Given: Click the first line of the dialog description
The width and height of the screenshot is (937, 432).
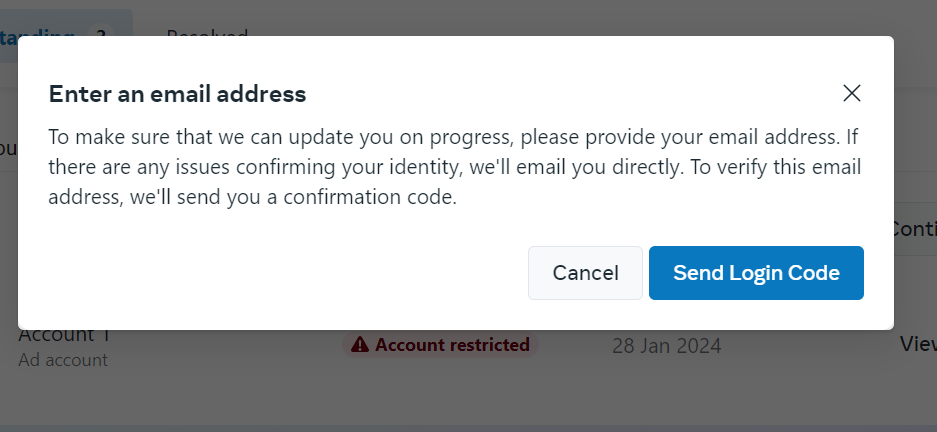Looking at the screenshot, I should click(x=453, y=137).
